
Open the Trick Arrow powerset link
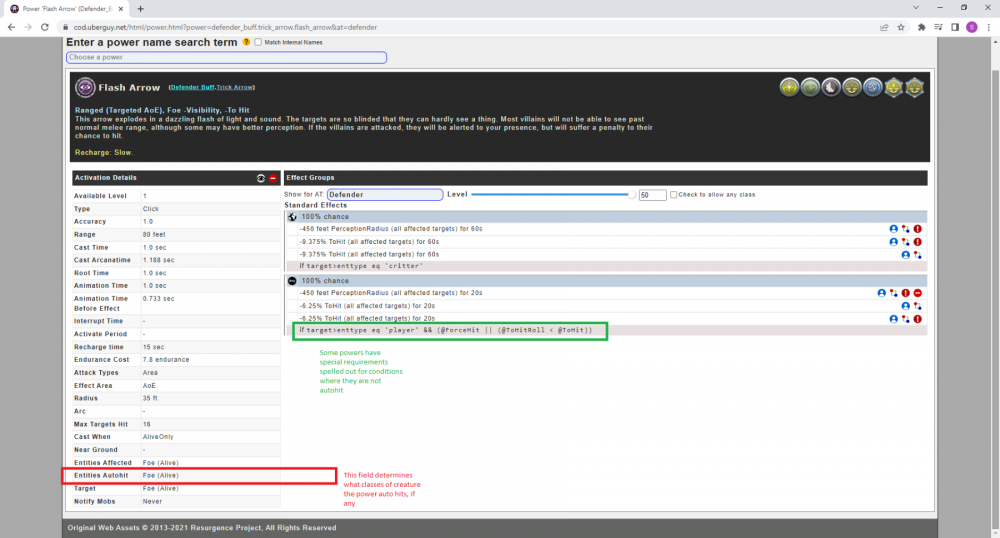(235, 89)
